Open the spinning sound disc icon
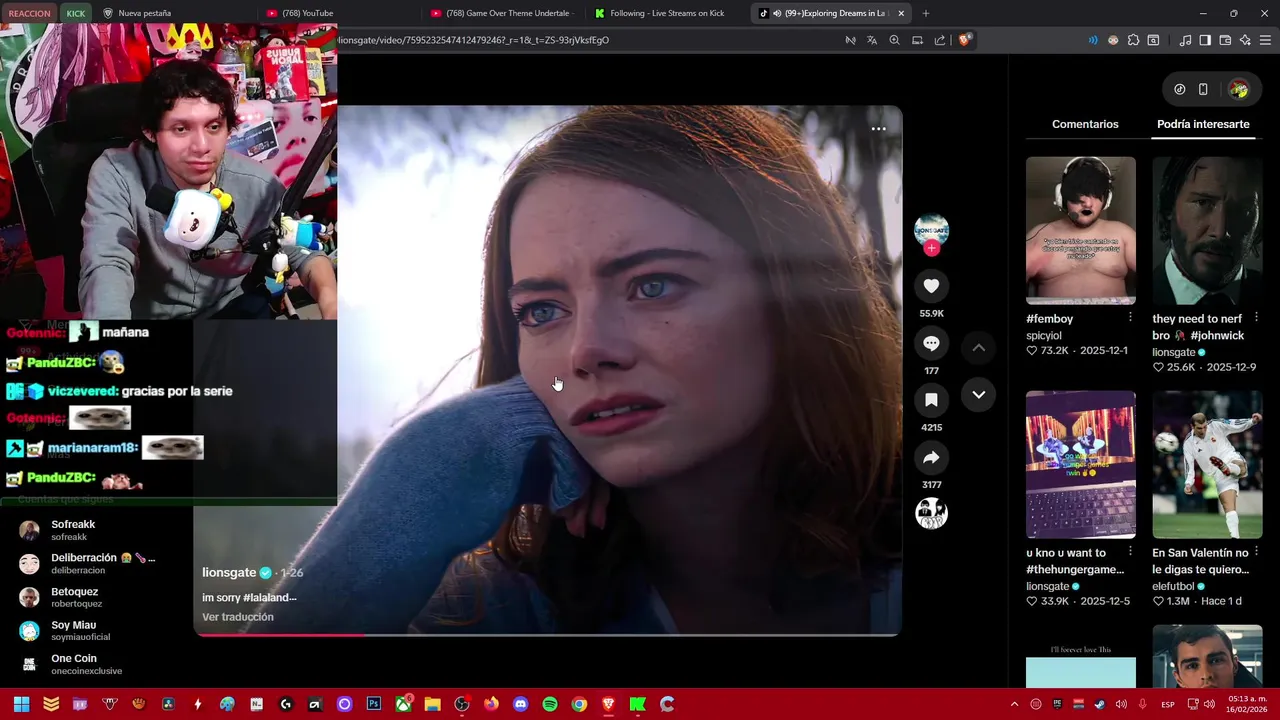Screen dimensions: 1280x720 point(931,513)
